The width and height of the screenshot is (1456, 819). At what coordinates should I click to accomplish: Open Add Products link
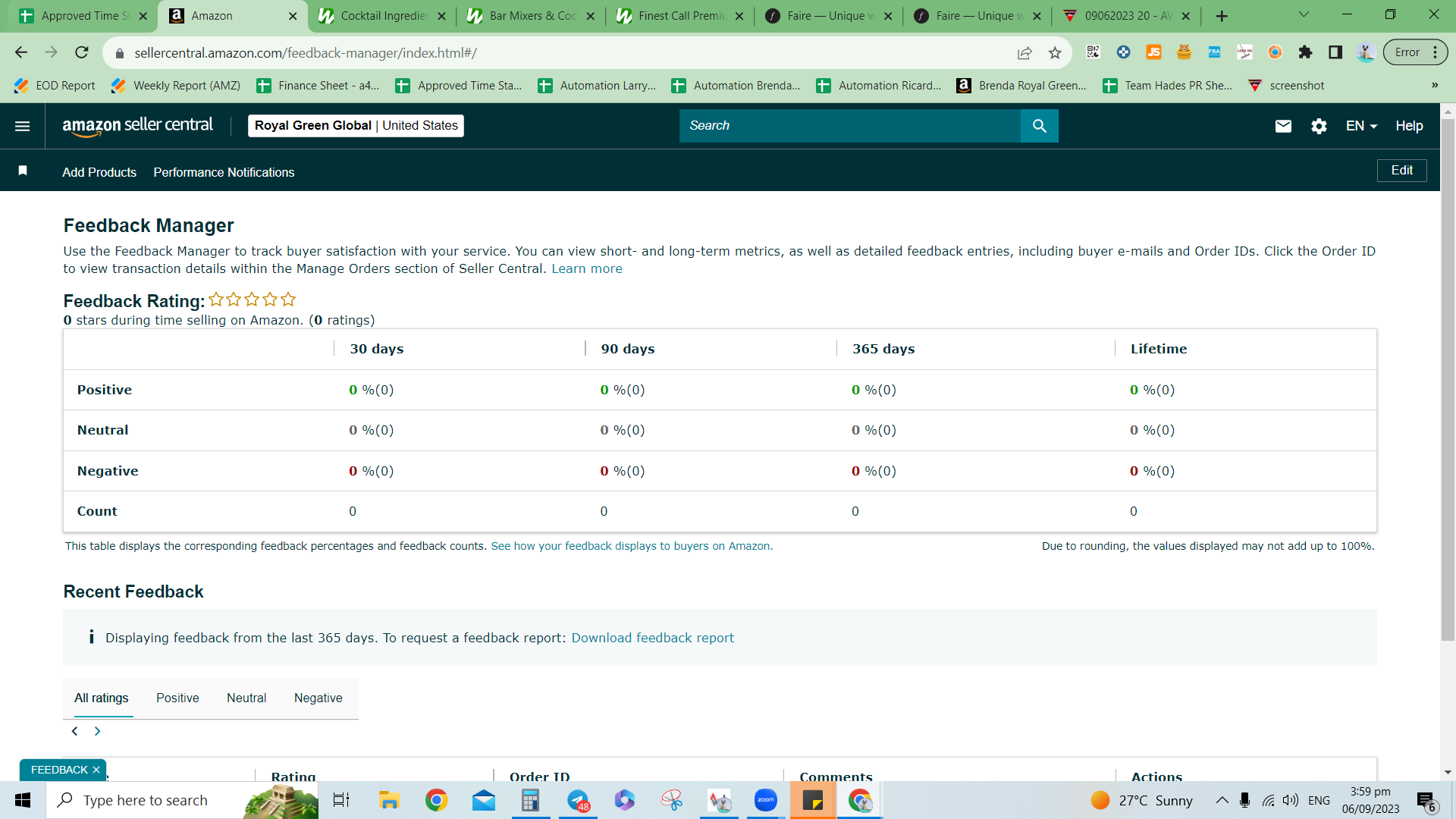tap(99, 172)
